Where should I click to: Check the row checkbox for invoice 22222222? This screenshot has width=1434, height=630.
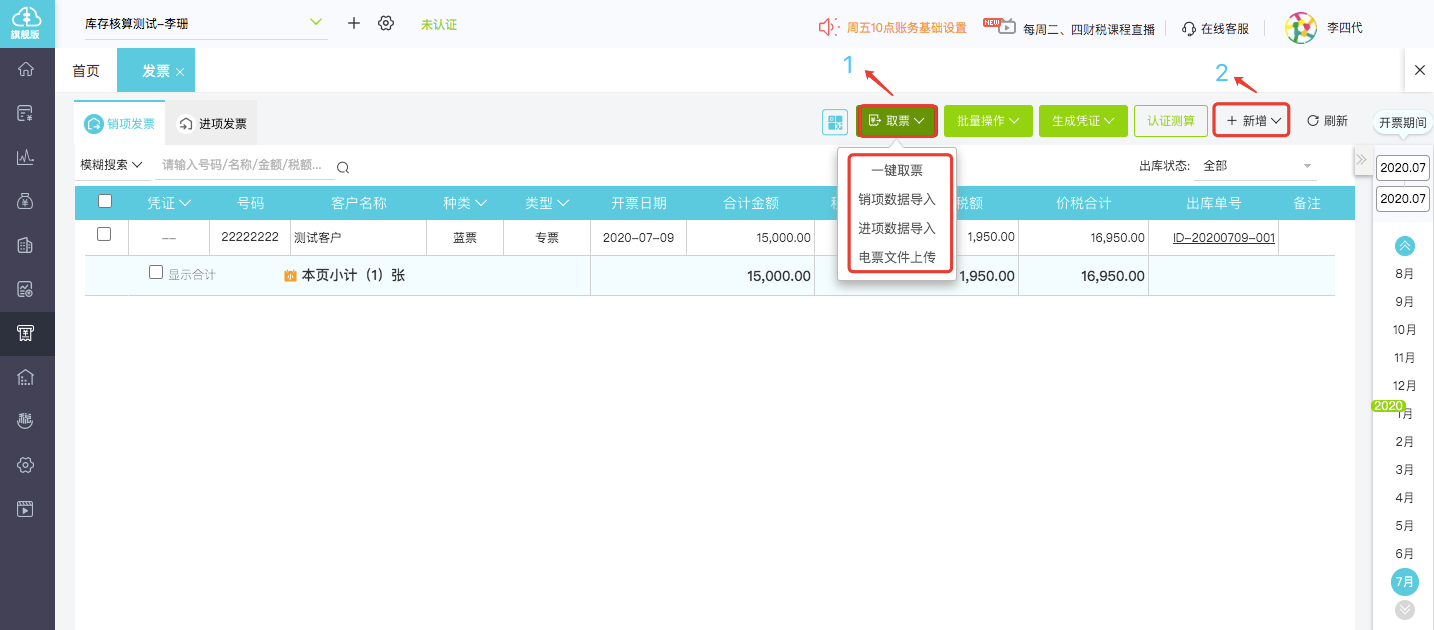(x=104, y=235)
